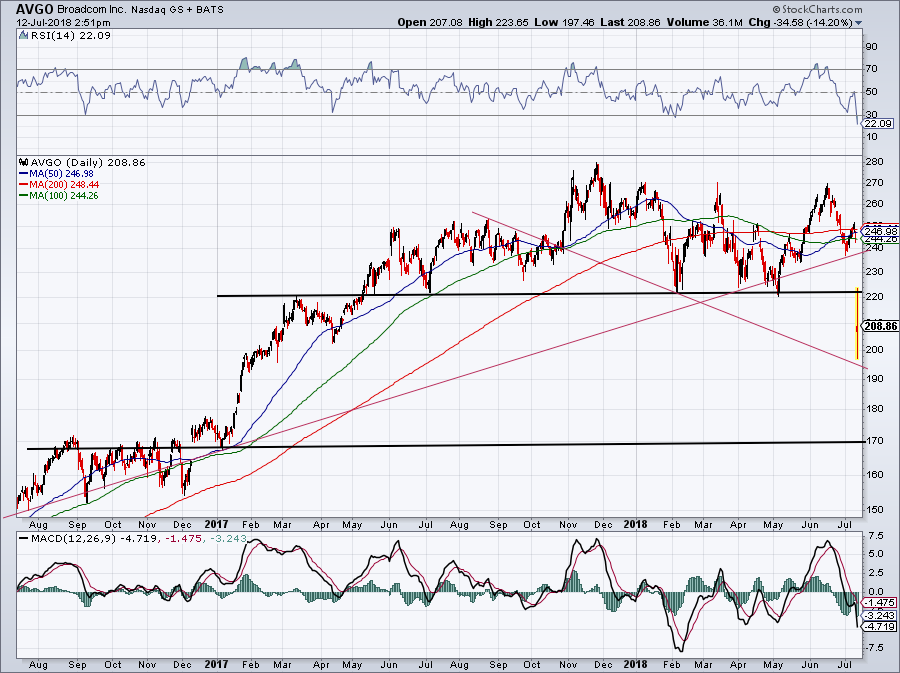Screen dimensions: 900x673
Task: Select the green MA(100) legend line marker
Action: (x=23, y=196)
